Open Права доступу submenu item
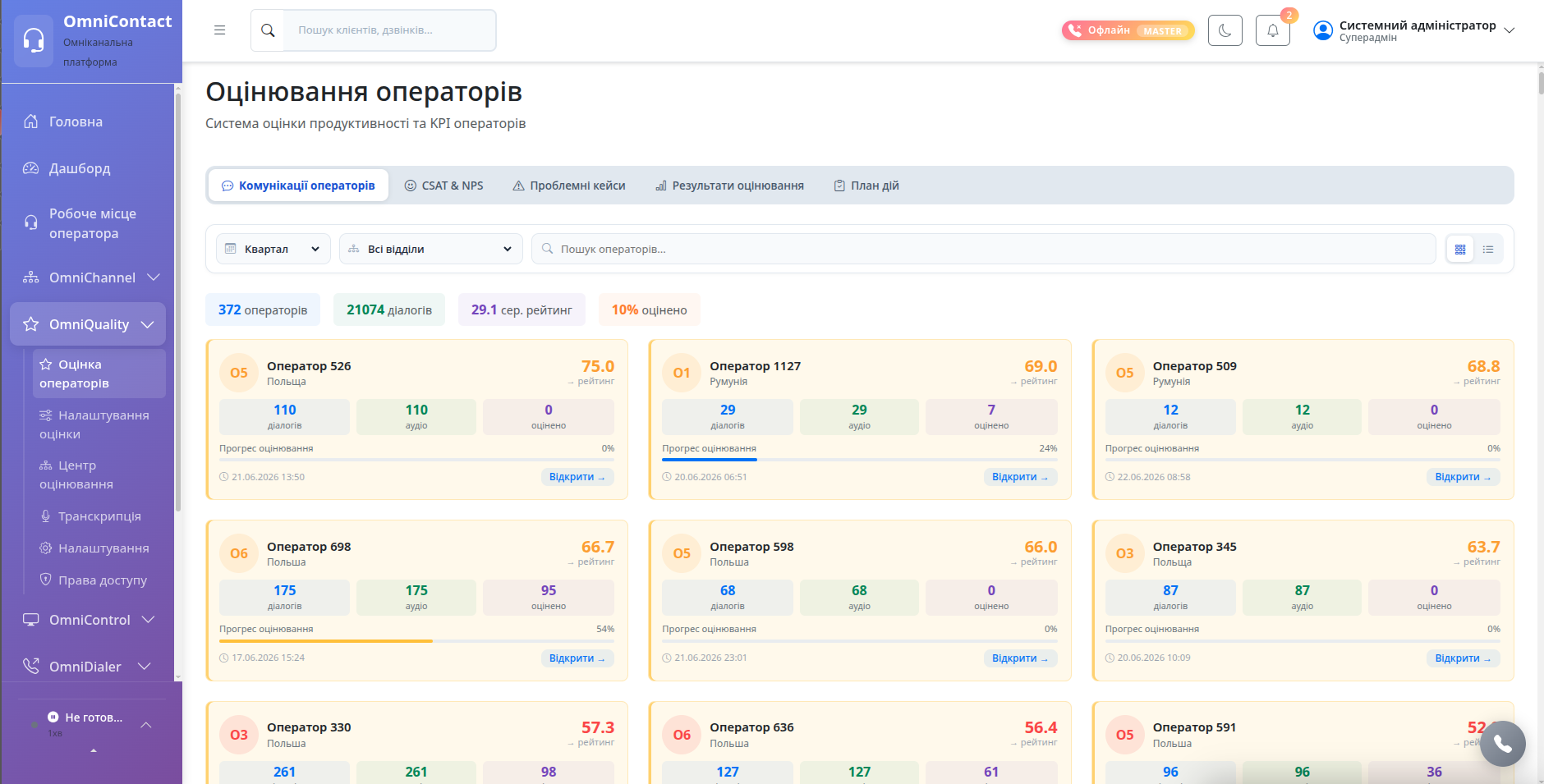The height and width of the screenshot is (784, 1544). (99, 580)
